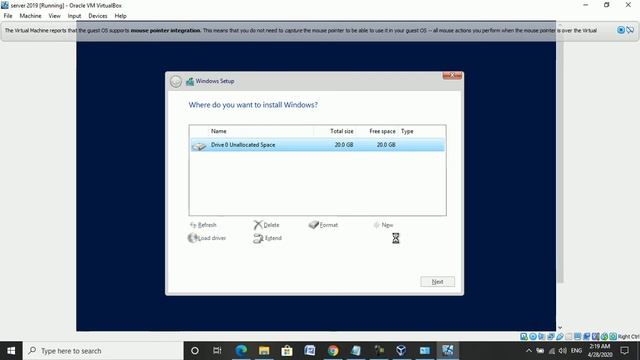Open Microsoft Store from the taskbar
The width and height of the screenshot is (640, 360).
(x=287, y=351)
